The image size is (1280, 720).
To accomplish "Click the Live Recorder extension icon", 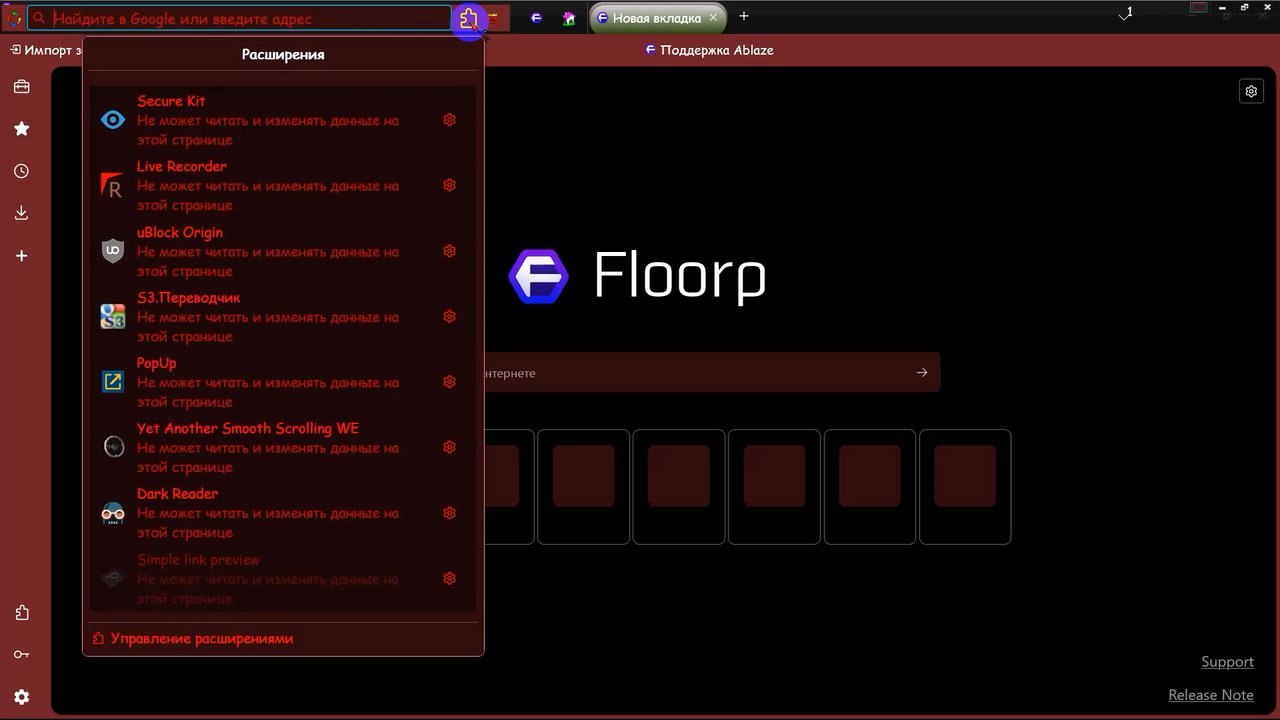I will 113,185.
